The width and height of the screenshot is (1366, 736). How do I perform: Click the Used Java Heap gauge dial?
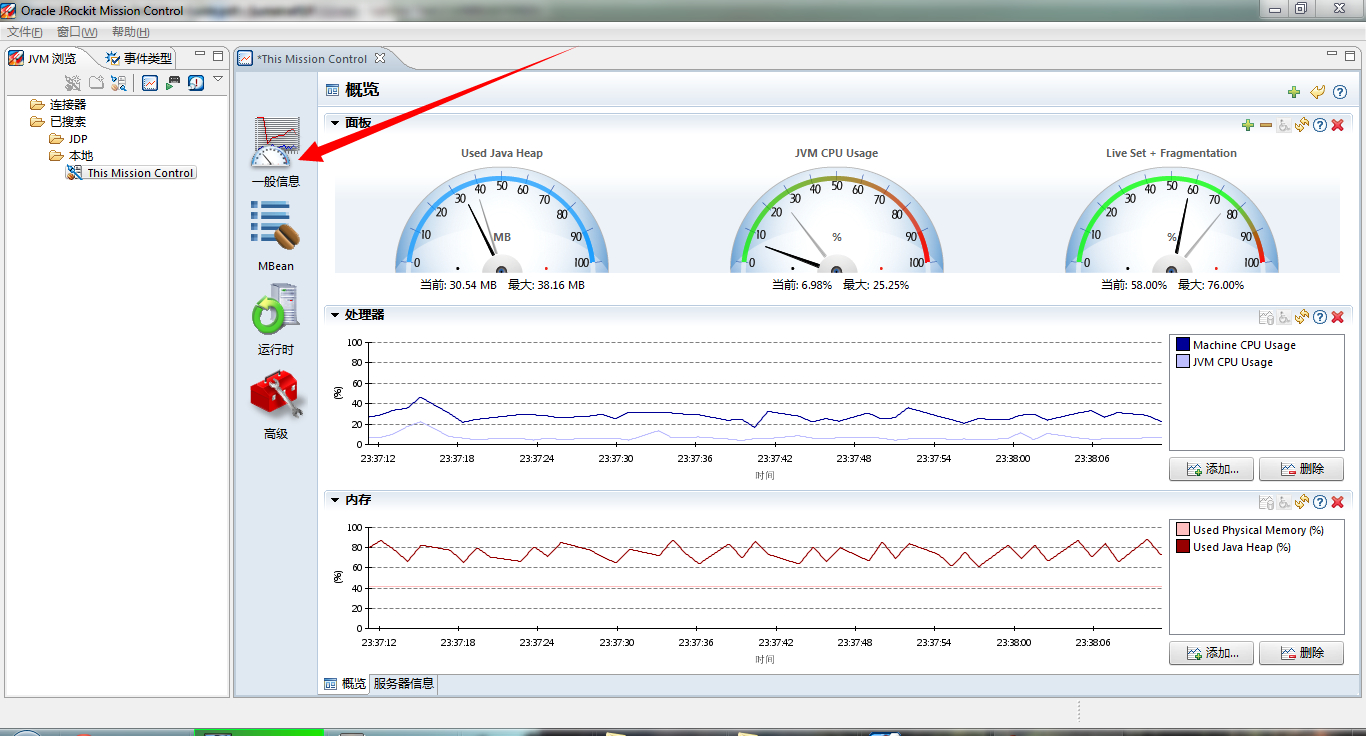click(502, 221)
